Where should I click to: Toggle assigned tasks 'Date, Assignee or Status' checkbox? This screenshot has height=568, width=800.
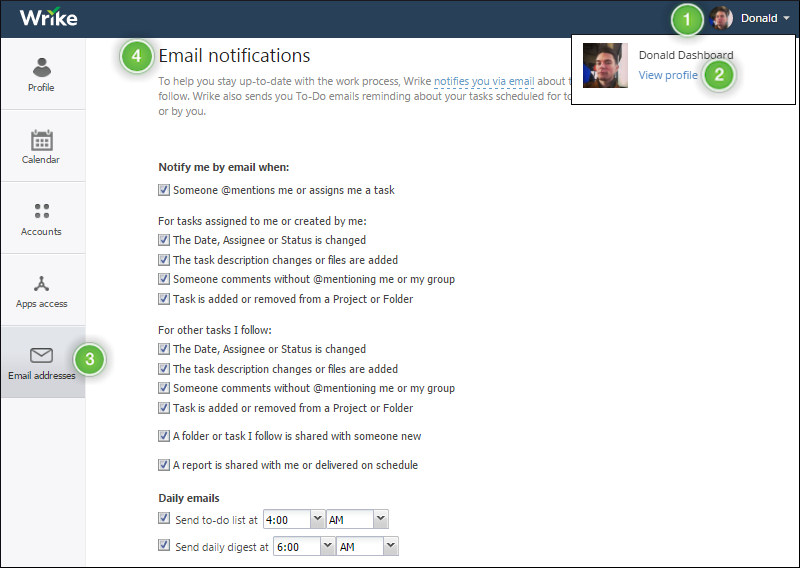click(164, 240)
